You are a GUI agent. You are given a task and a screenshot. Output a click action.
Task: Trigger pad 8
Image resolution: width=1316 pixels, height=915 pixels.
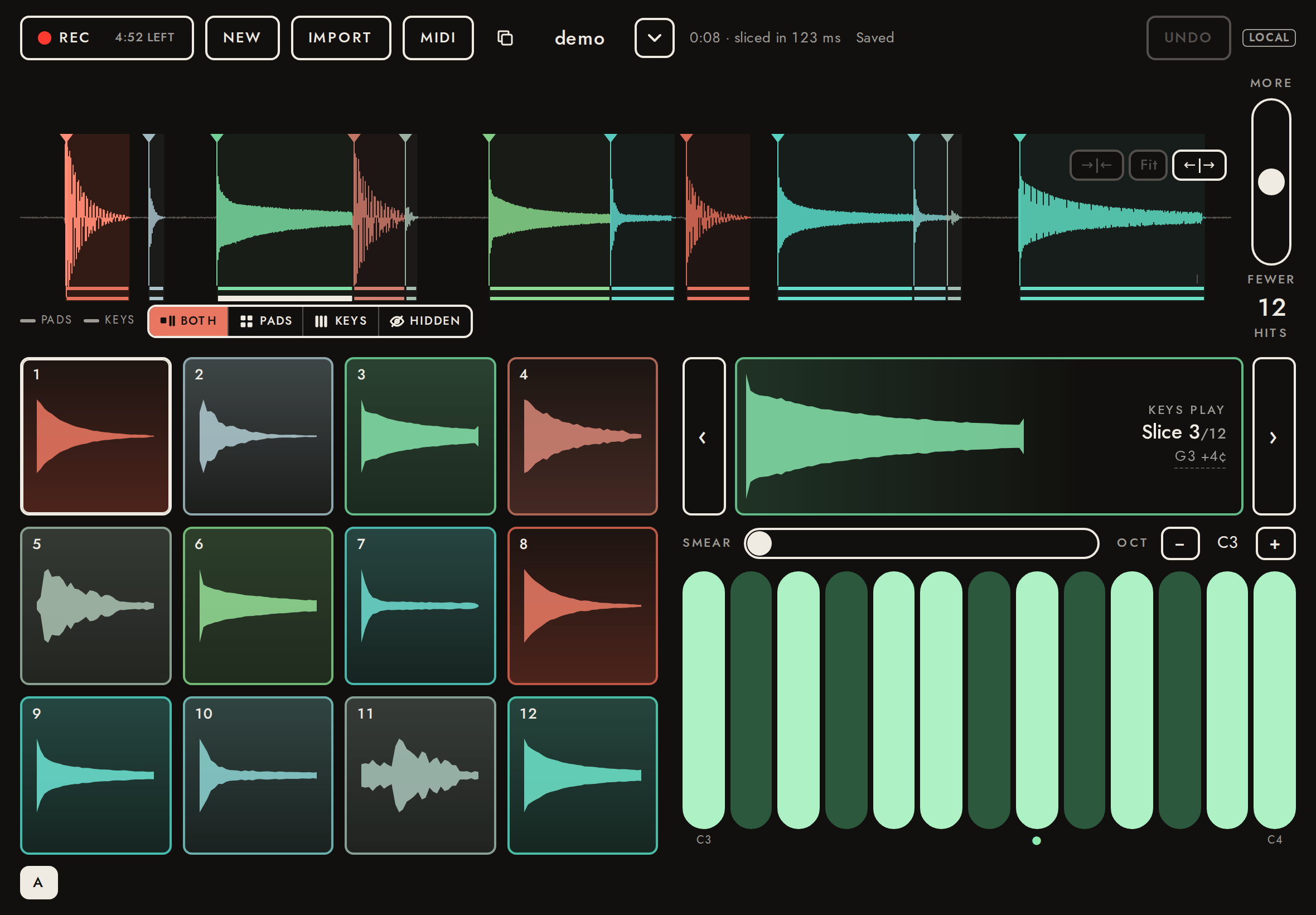[x=583, y=606]
